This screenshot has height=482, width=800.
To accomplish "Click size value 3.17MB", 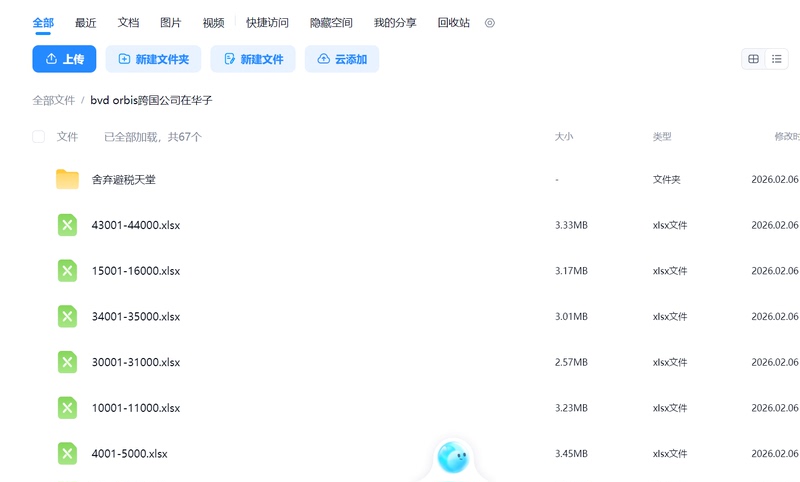I will (x=571, y=271).
